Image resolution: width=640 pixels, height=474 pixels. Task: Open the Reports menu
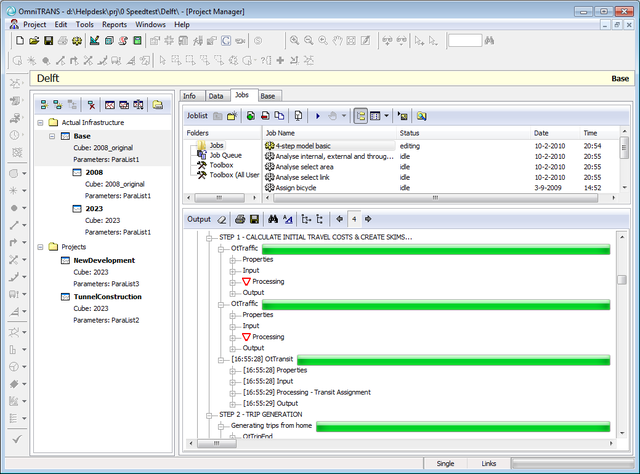tap(114, 24)
